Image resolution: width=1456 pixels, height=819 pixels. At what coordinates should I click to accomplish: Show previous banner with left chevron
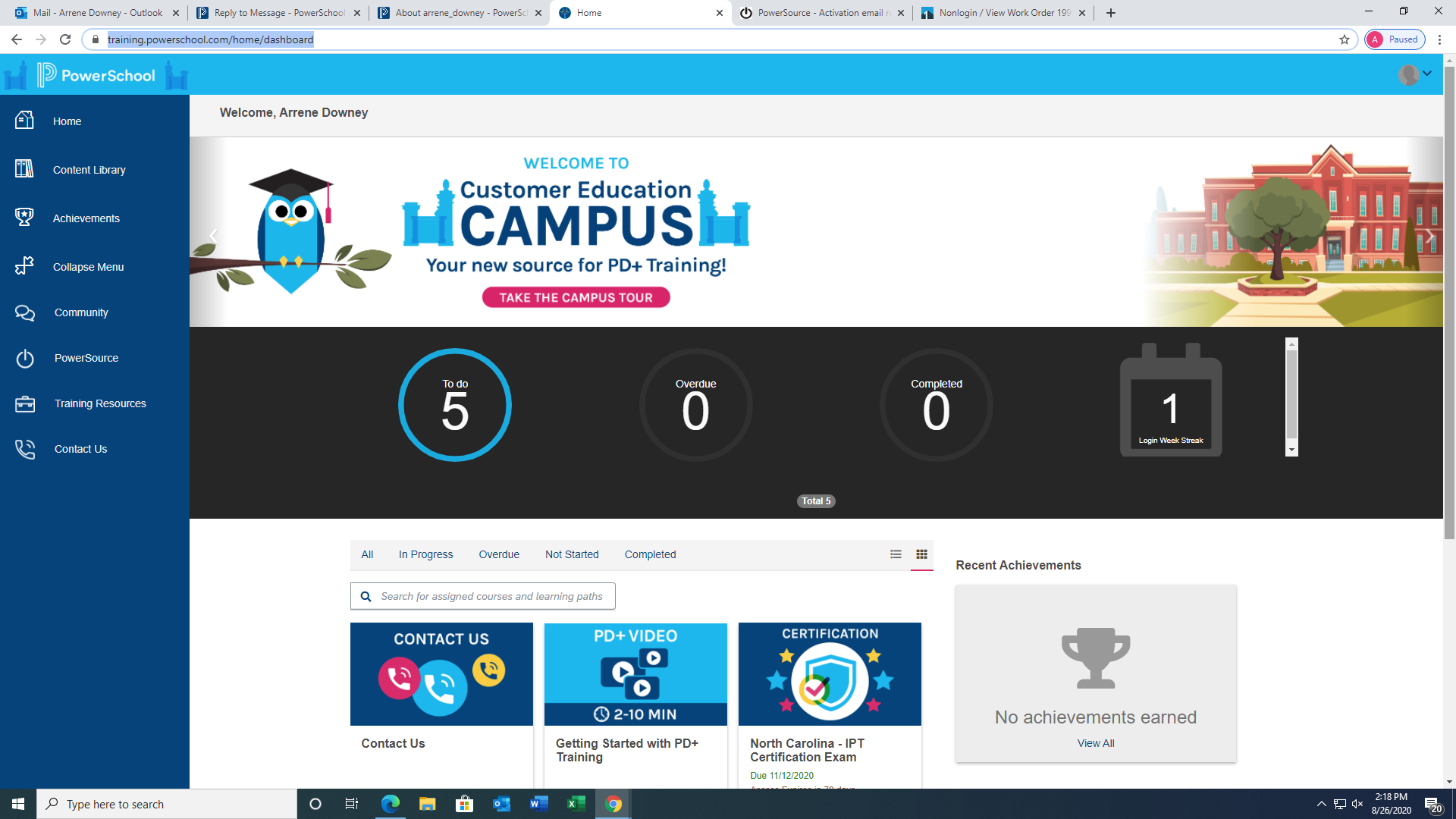coord(214,236)
